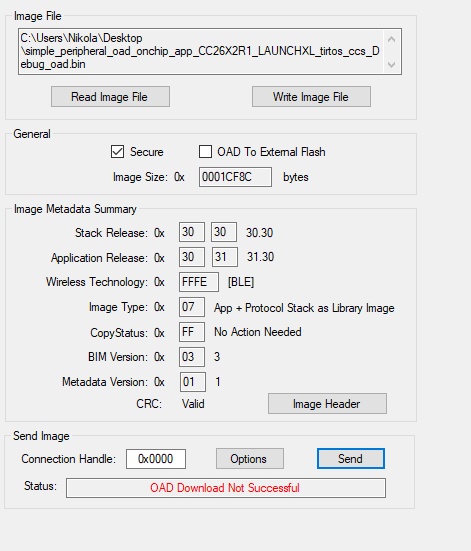
Task: Open the Send Image Options
Action: (250, 459)
